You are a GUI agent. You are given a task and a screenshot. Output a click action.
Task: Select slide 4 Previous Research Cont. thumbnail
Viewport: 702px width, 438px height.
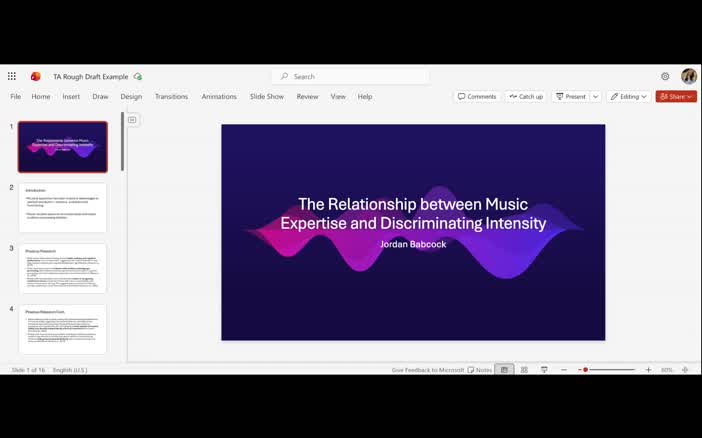63,329
